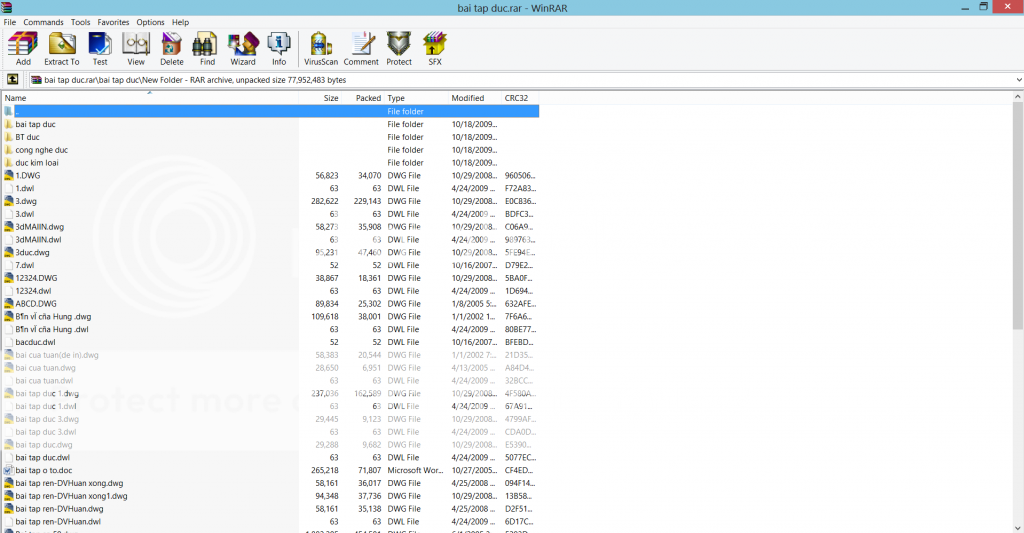
Task: Show archive Info
Action: [x=279, y=48]
